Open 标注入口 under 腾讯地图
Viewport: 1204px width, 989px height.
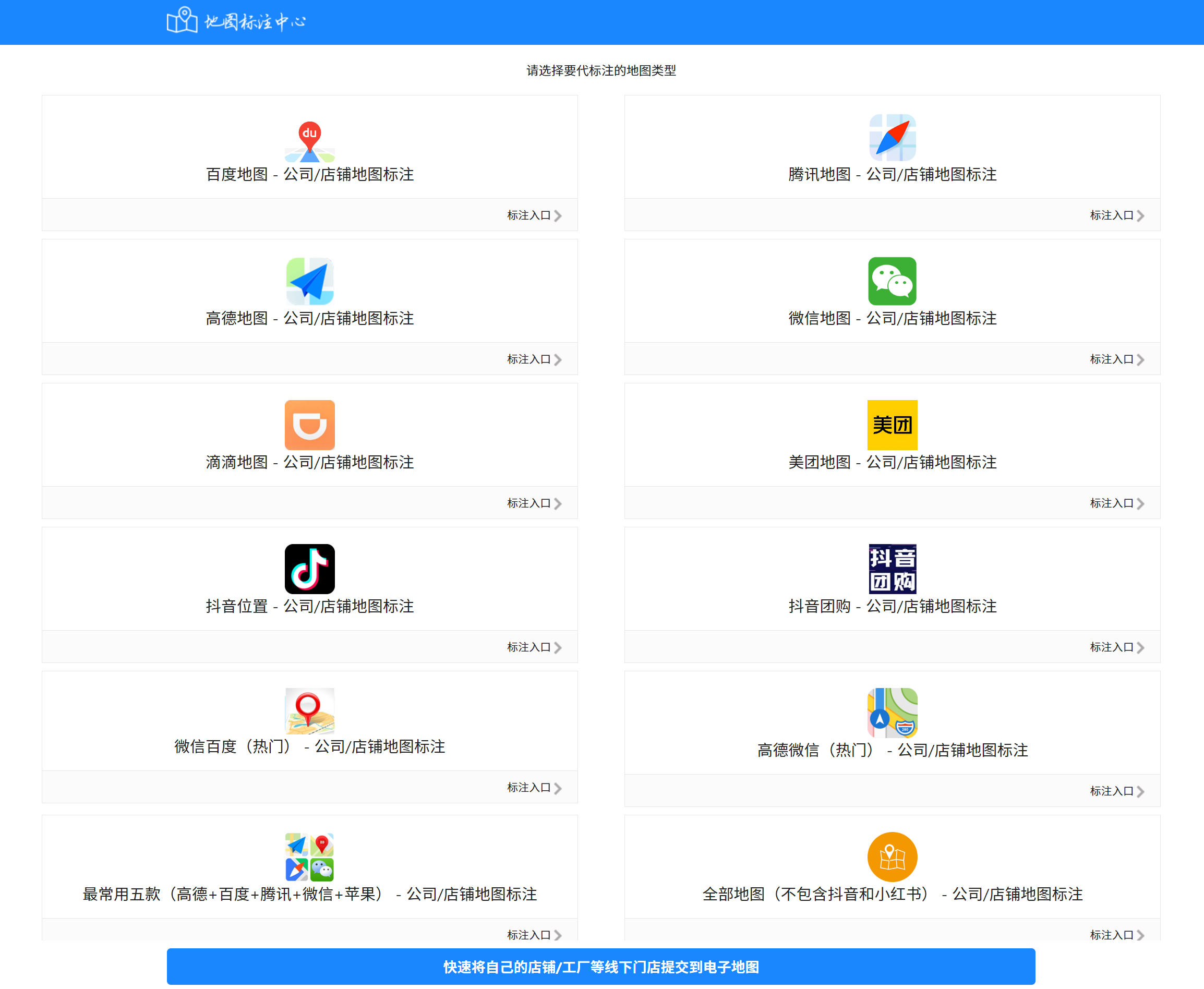click(x=1117, y=215)
